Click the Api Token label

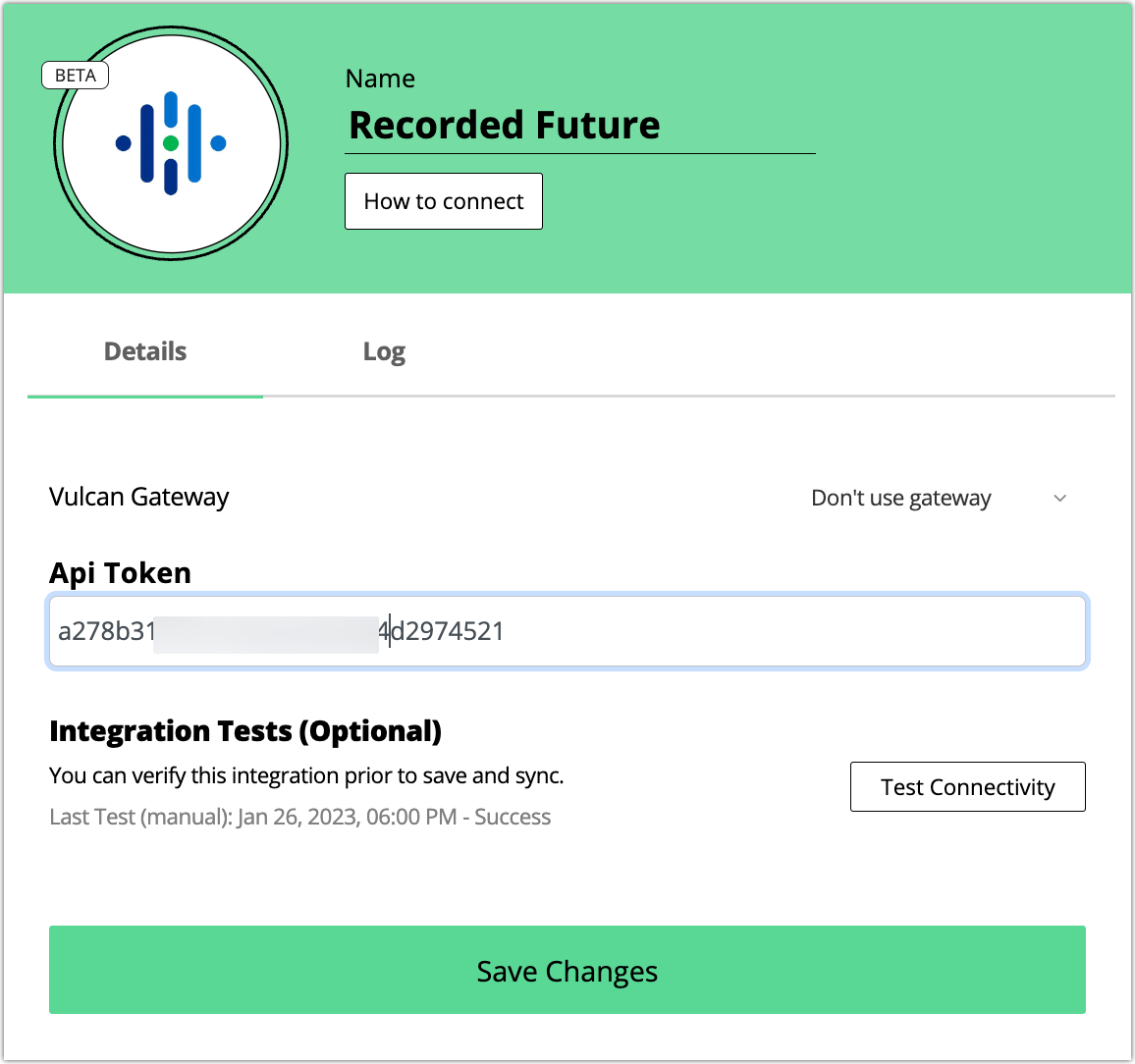[x=121, y=573]
